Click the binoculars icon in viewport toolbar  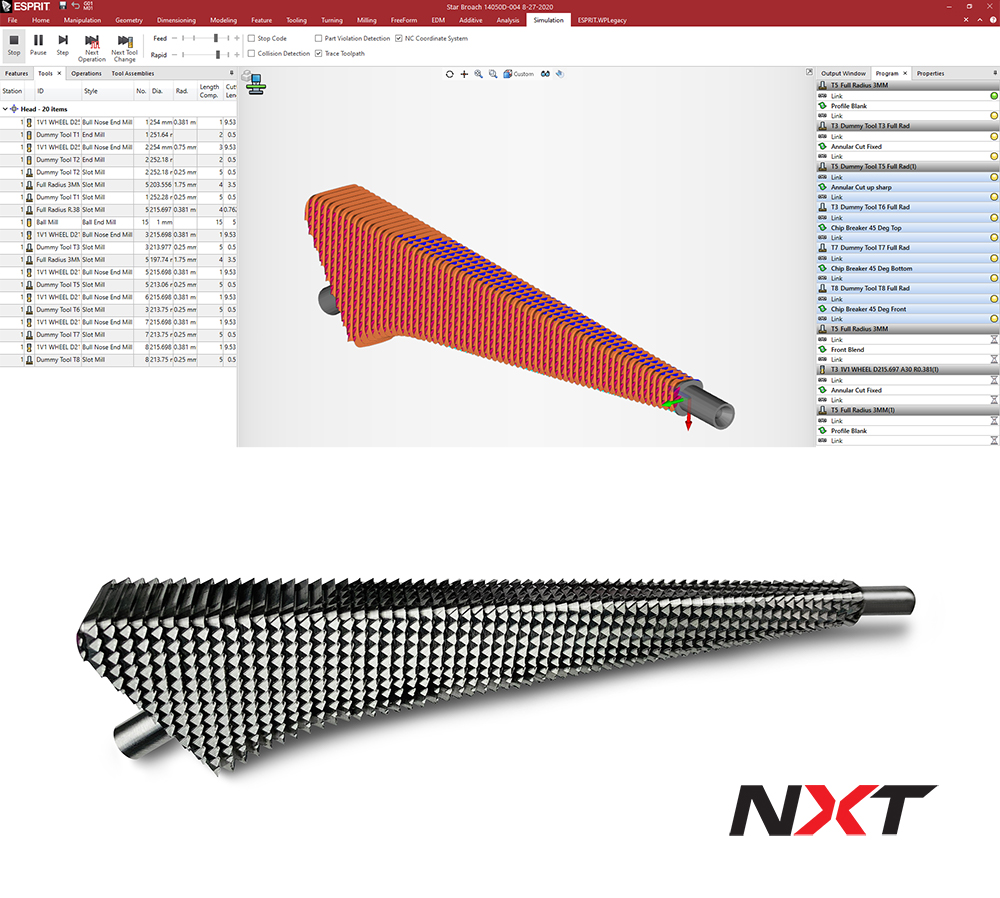coord(545,74)
